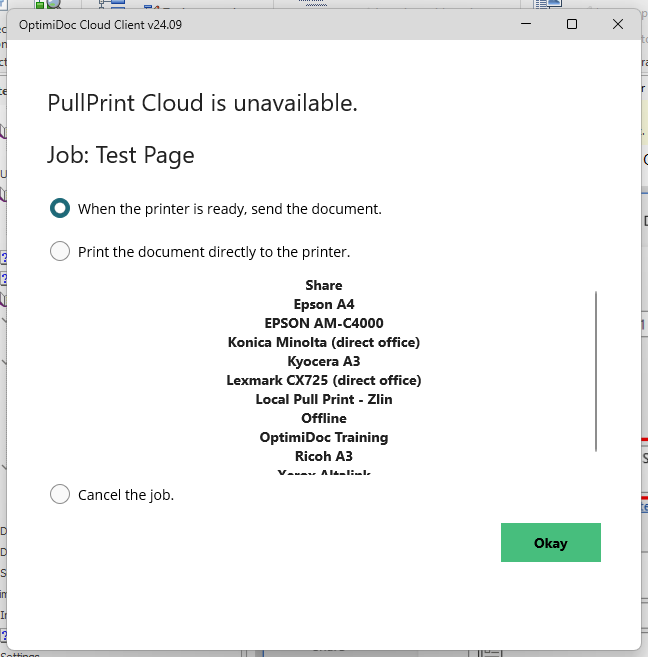
Task: Click the green Okay button
Action: coord(550,542)
